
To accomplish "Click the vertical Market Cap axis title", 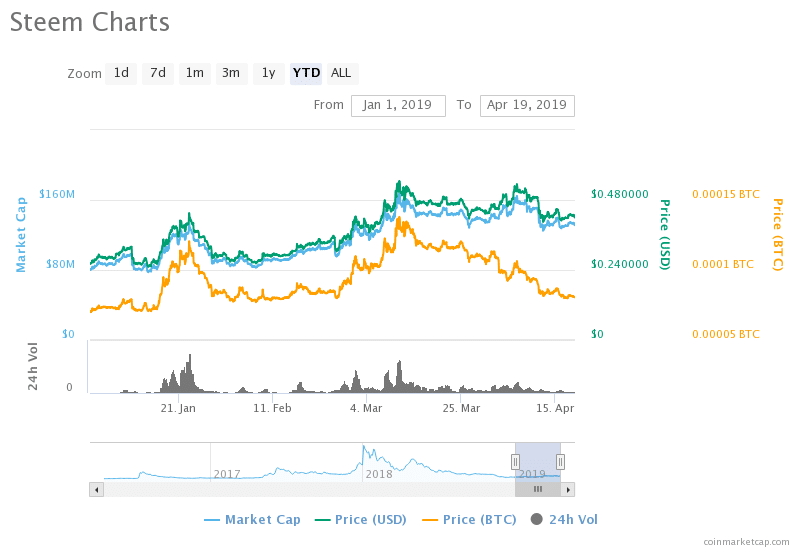I will (20, 235).
